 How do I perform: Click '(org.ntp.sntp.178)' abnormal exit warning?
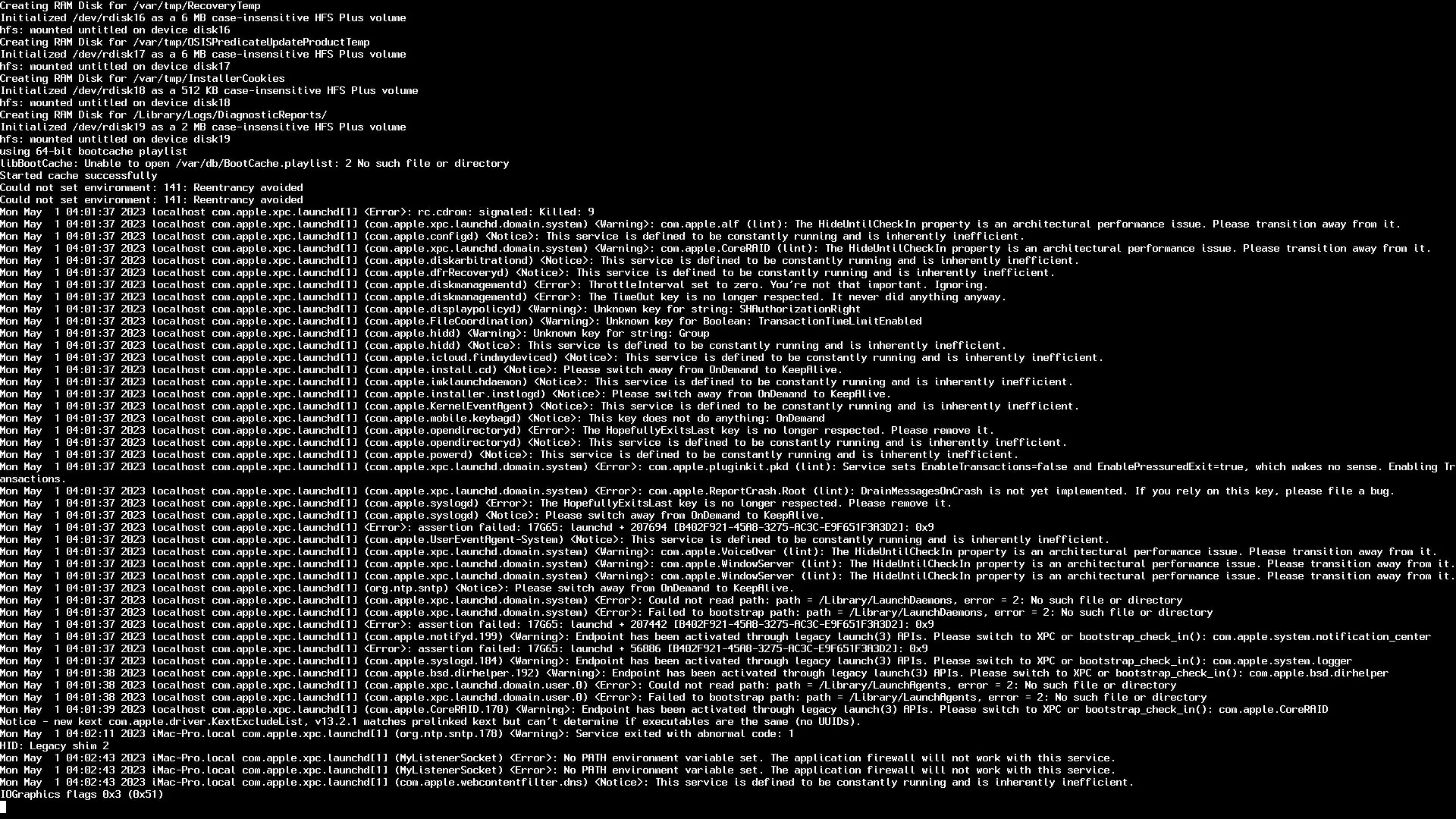(449, 734)
